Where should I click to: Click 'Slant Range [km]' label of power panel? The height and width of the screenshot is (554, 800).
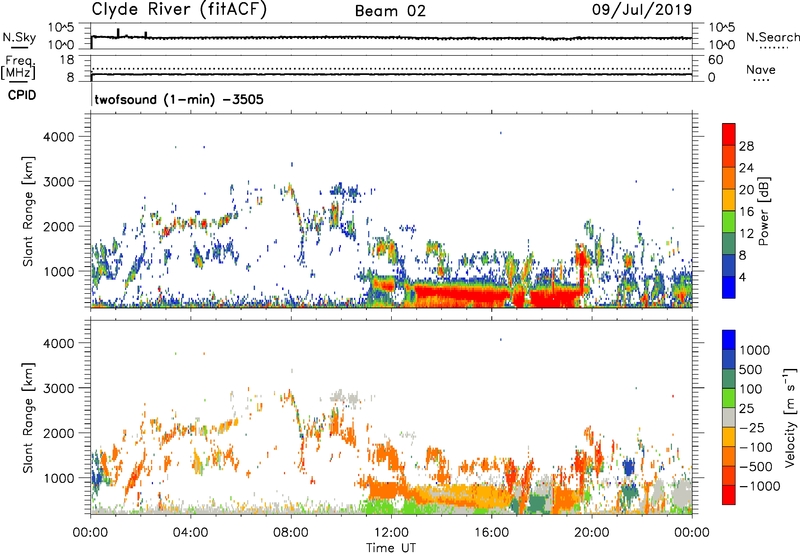coord(28,211)
